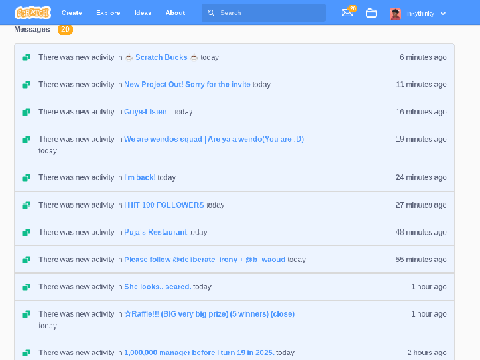Screen dimensions: 480x360
Task: Open the Create menu item
Action: [x=72, y=13]
